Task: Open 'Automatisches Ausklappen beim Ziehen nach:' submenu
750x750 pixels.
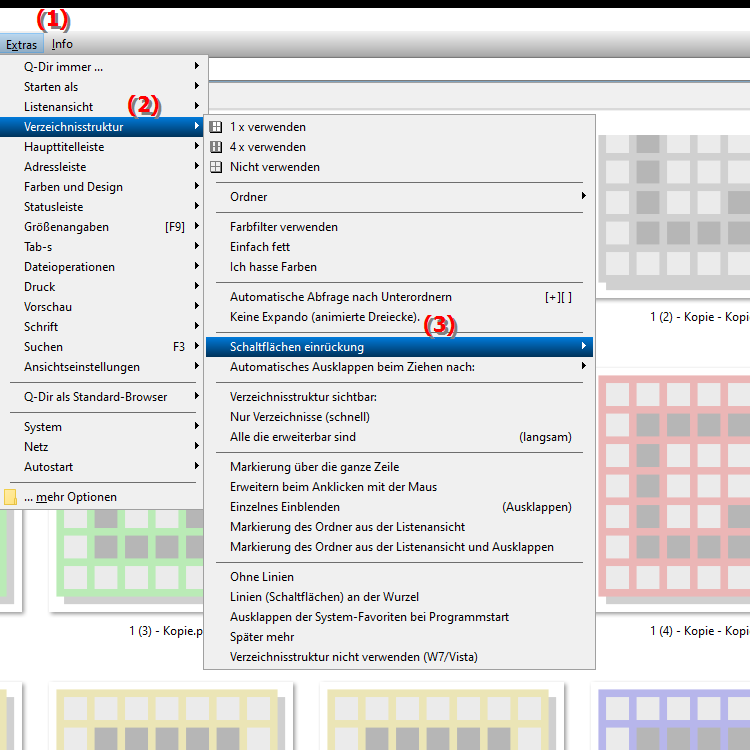Action: point(399,367)
